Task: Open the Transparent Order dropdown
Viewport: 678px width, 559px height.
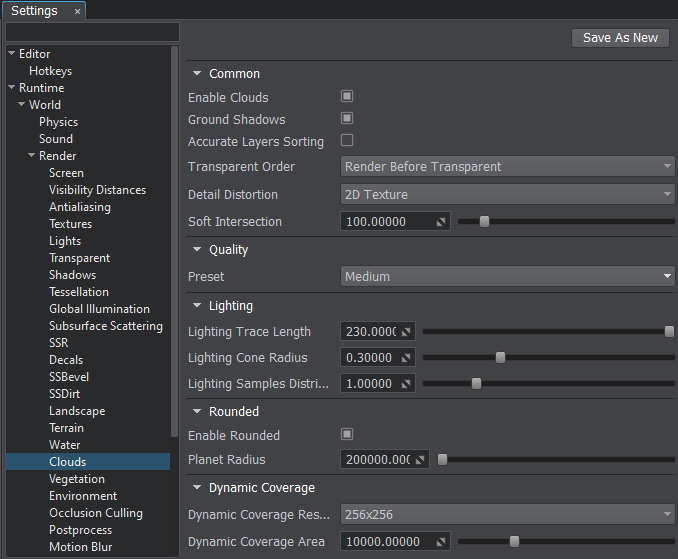Action: [x=508, y=167]
